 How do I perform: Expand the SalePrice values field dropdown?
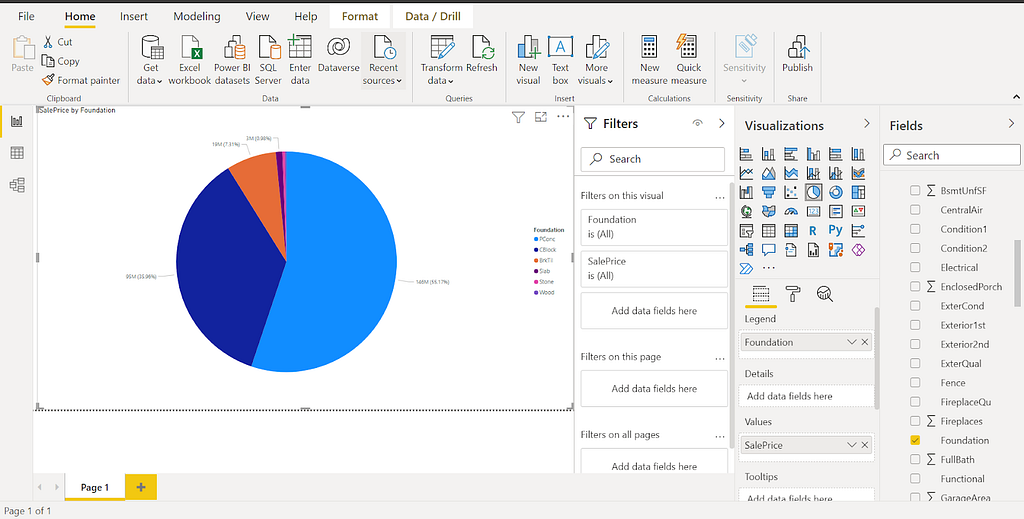pyautogui.click(x=851, y=445)
